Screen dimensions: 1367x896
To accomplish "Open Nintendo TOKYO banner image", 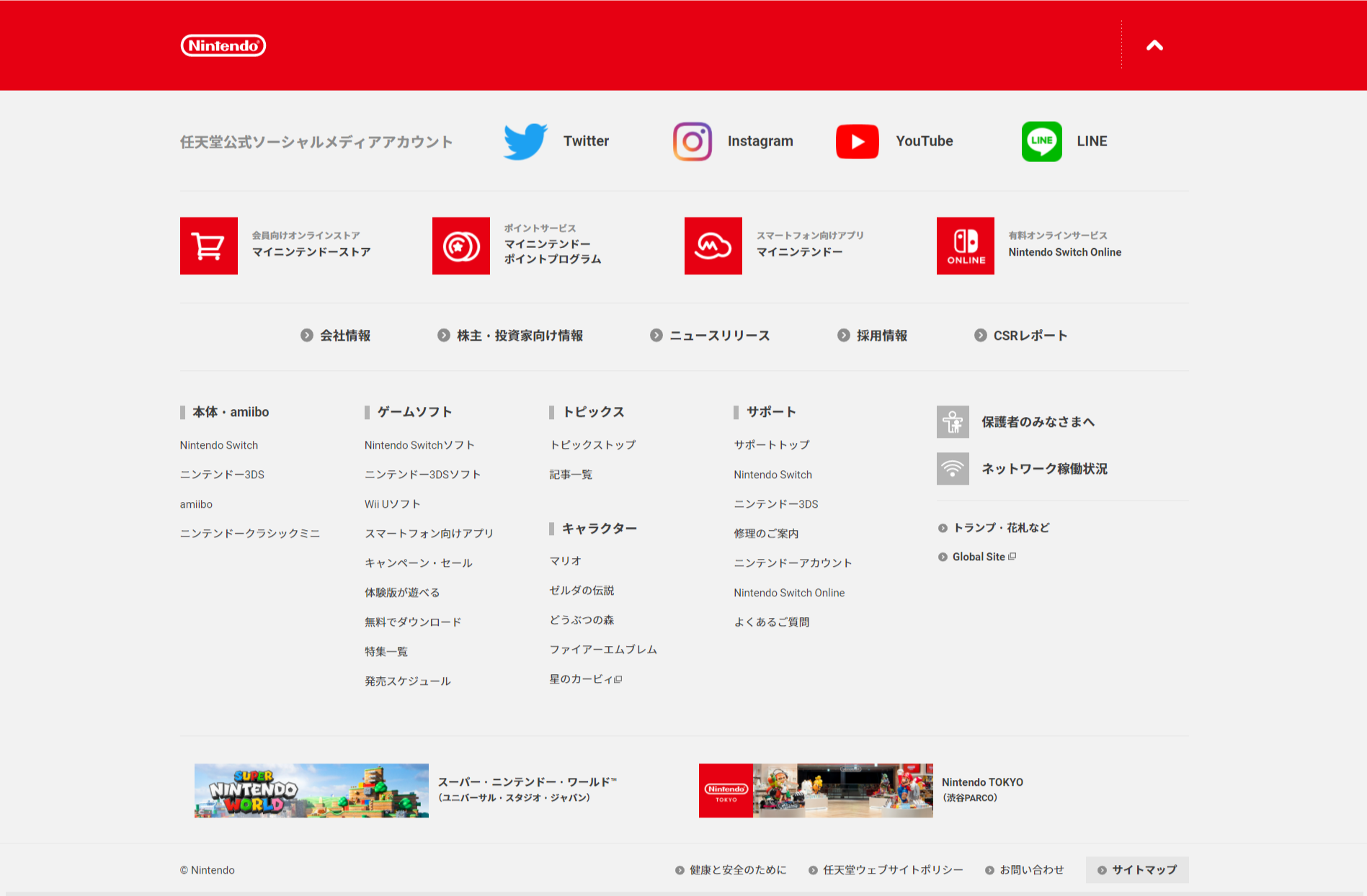I will [x=816, y=791].
